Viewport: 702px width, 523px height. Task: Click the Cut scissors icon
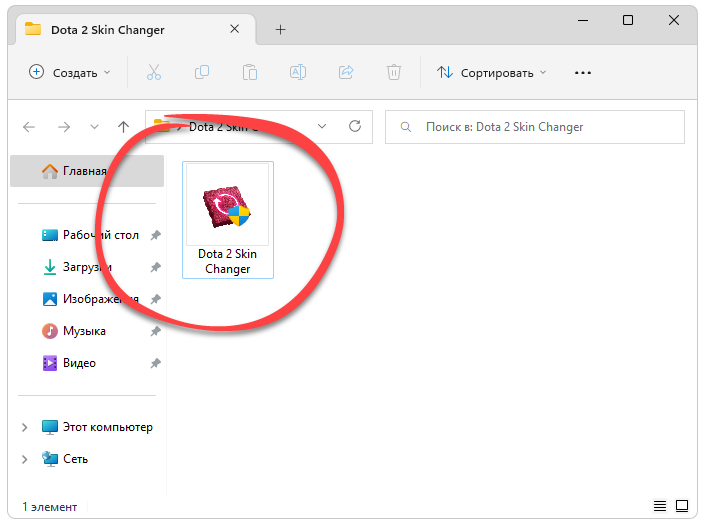point(154,72)
